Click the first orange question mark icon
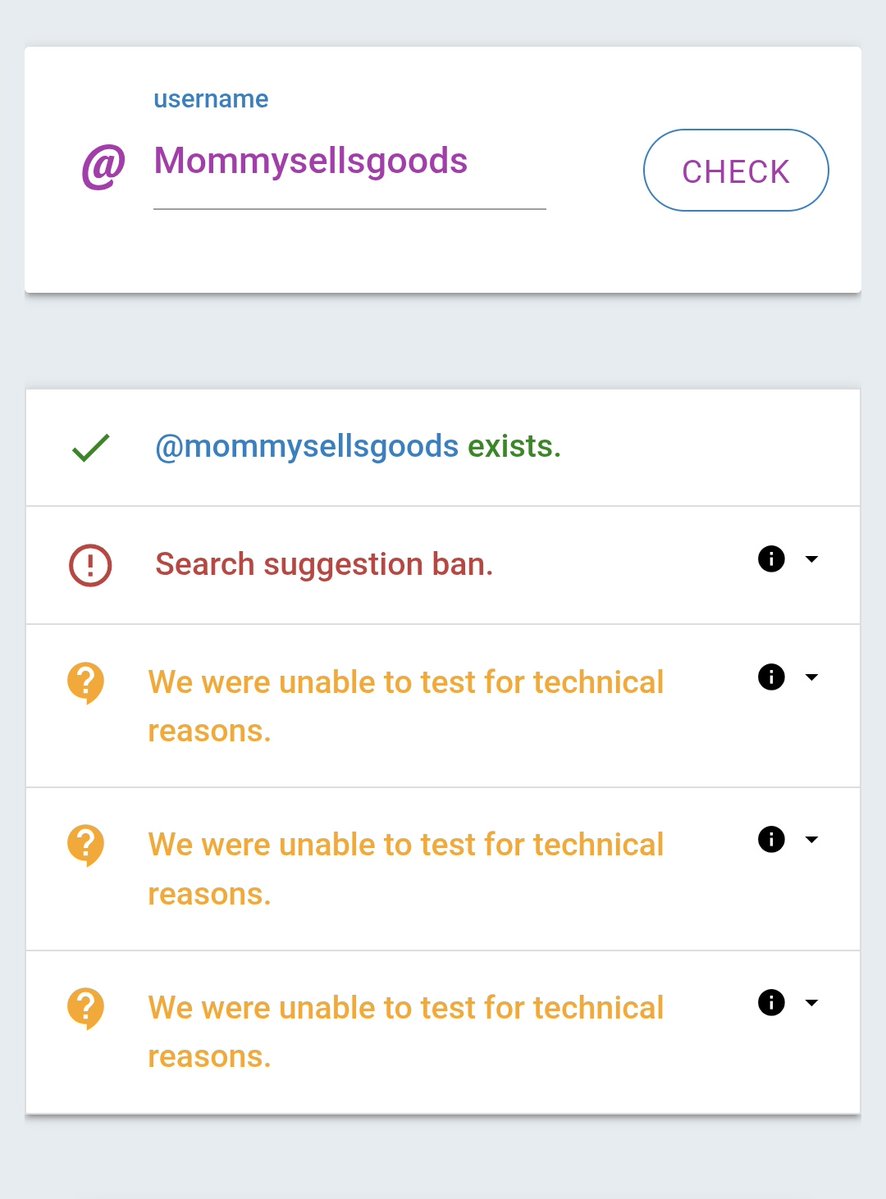This screenshot has width=886, height=1199. click(x=86, y=684)
